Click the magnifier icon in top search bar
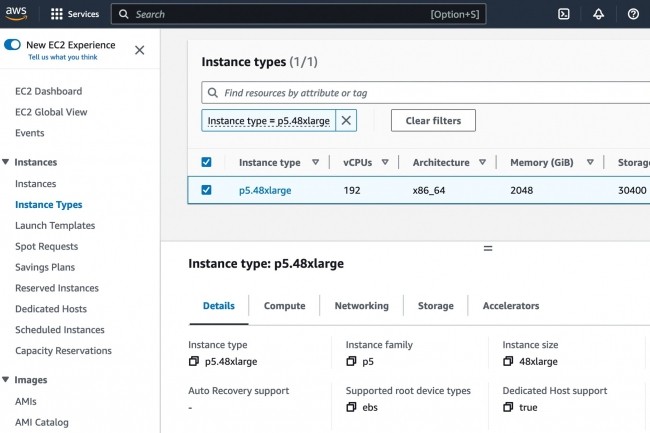The width and height of the screenshot is (650, 433). point(124,14)
